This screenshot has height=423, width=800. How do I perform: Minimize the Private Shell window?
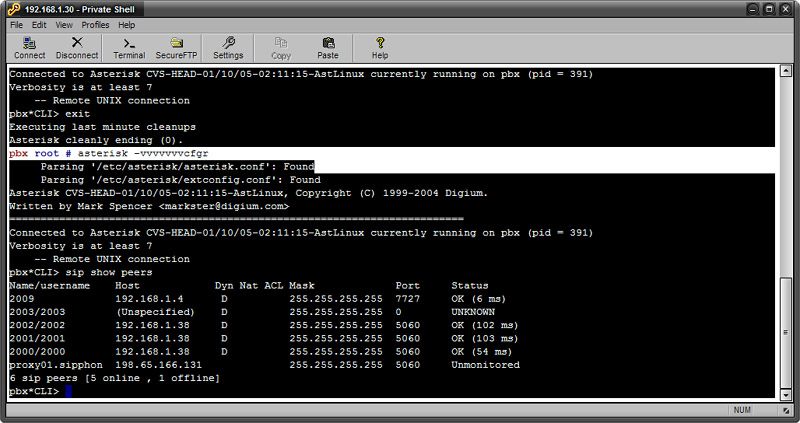(753, 9)
